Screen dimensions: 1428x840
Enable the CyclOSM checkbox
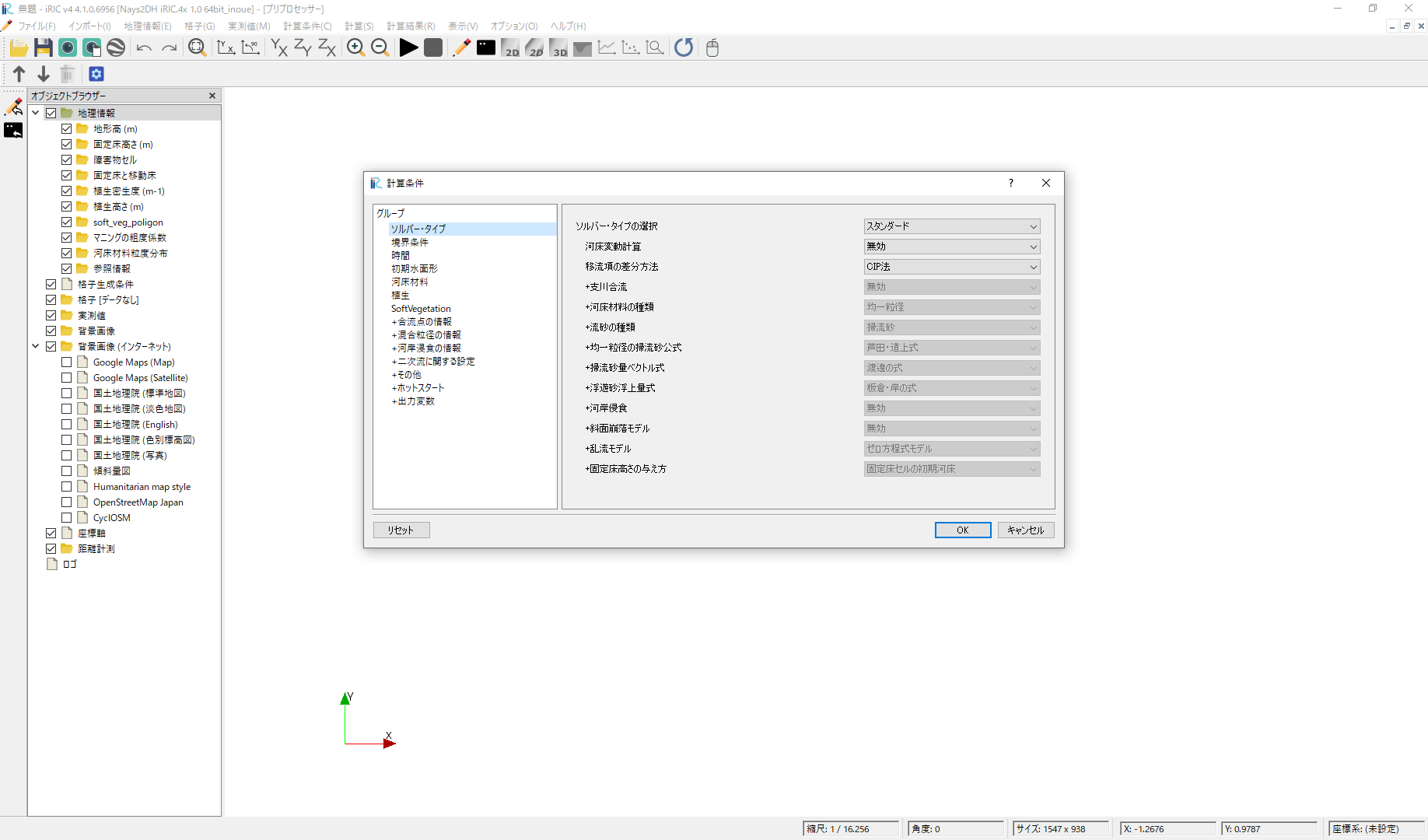67,518
